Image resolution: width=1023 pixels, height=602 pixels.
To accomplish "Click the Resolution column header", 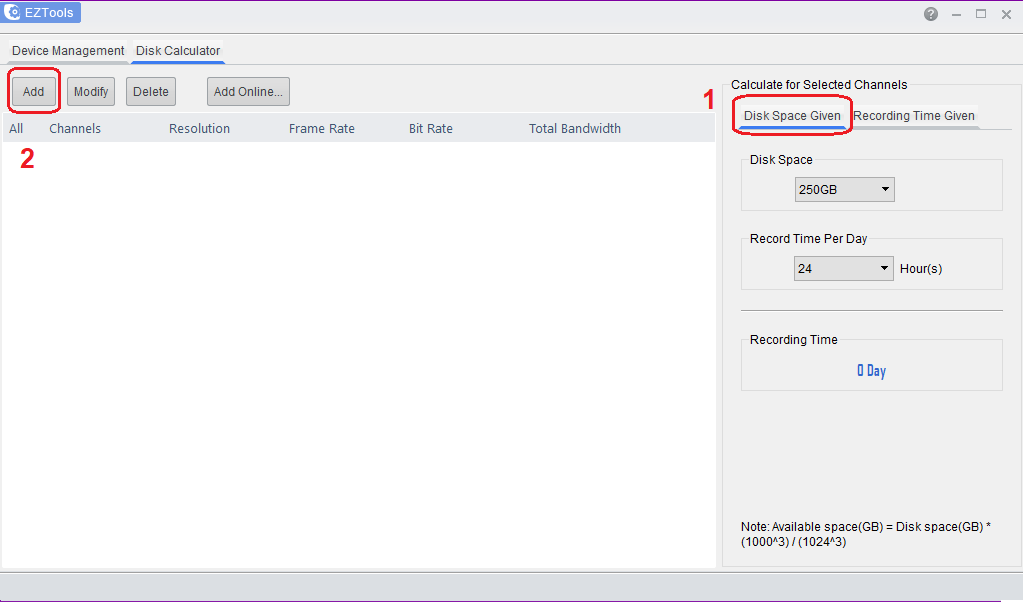I will 199,128.
